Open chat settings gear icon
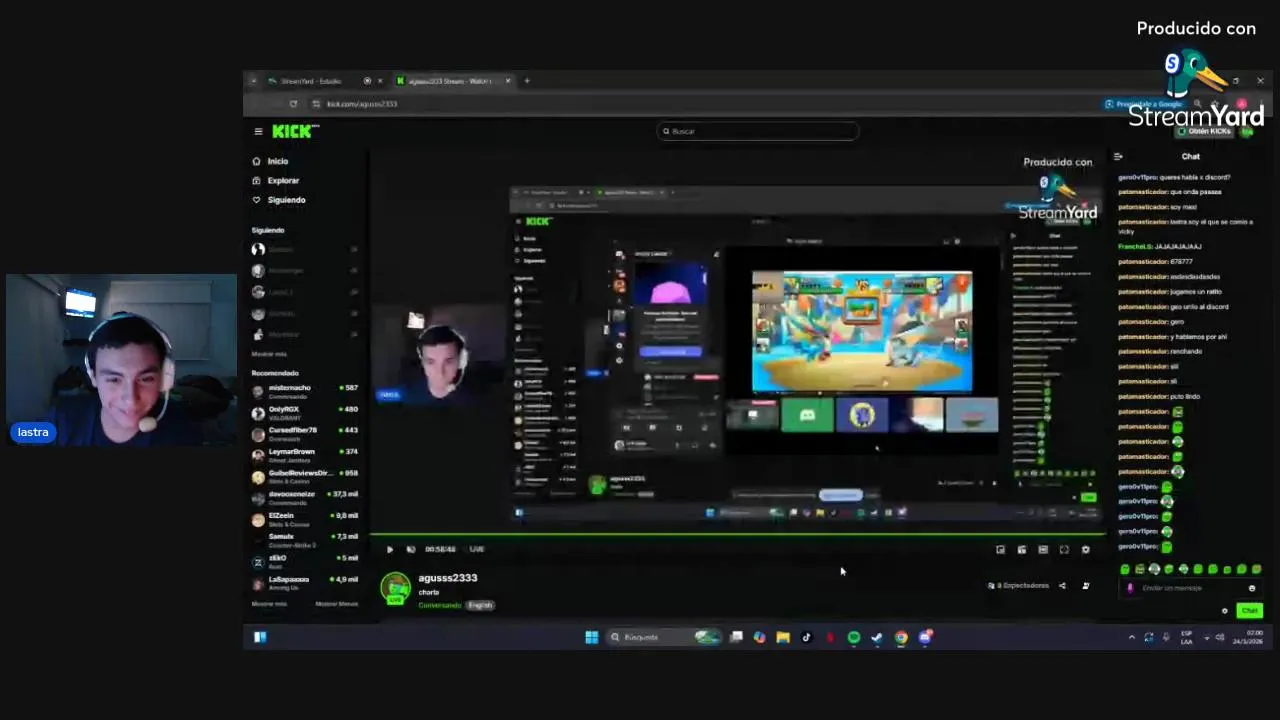The height and width of the screenshot is (720, 1280). pos(1225,611)
